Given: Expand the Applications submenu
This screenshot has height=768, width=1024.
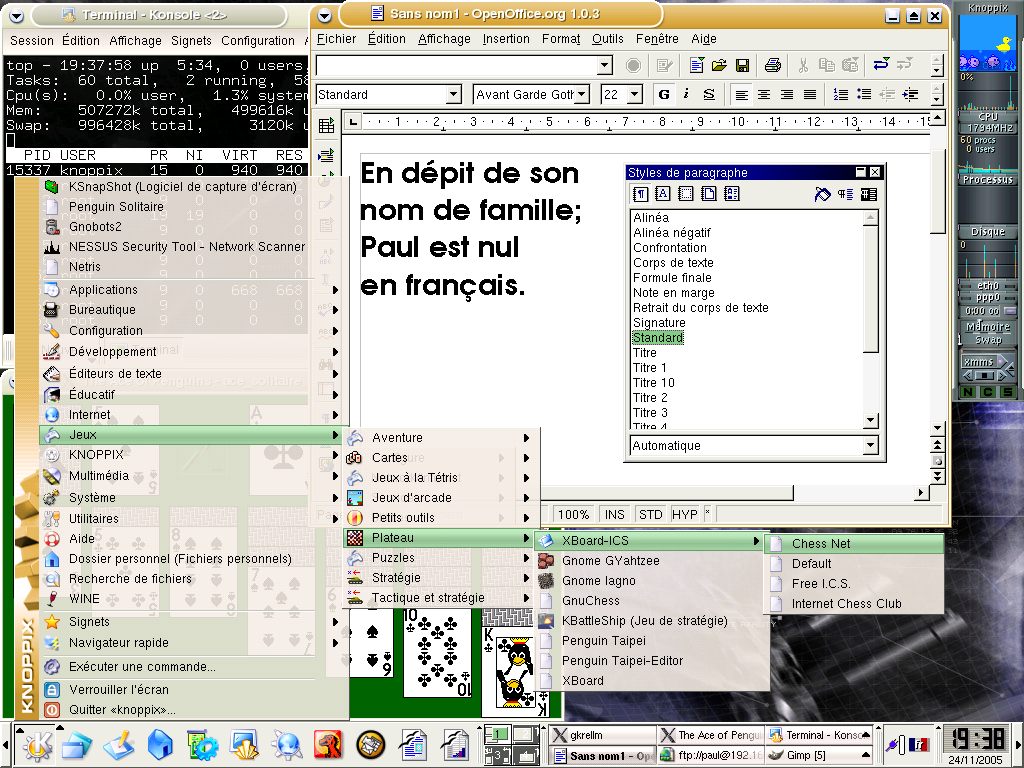Looking at the screenshot, I should pos(192,289).
